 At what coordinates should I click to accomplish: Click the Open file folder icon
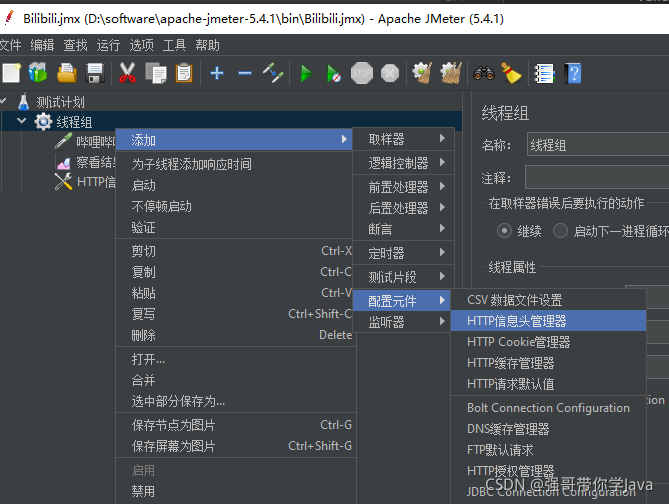coord(67,73)
